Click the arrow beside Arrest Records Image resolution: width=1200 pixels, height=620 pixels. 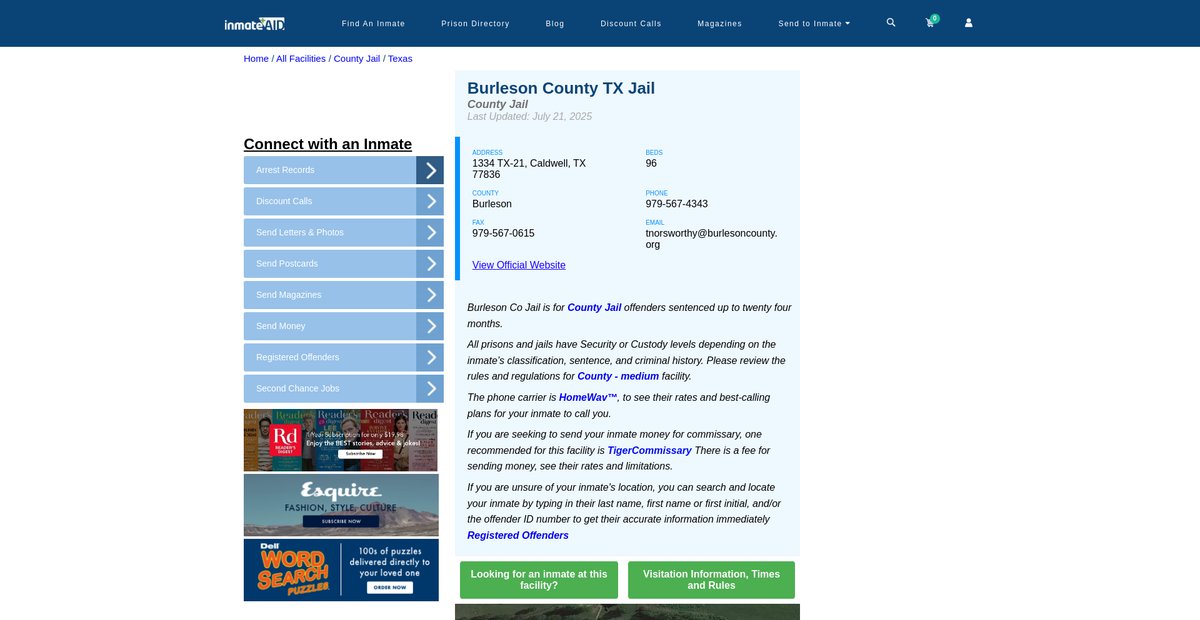pyautogui.click(x=430, y=170)
